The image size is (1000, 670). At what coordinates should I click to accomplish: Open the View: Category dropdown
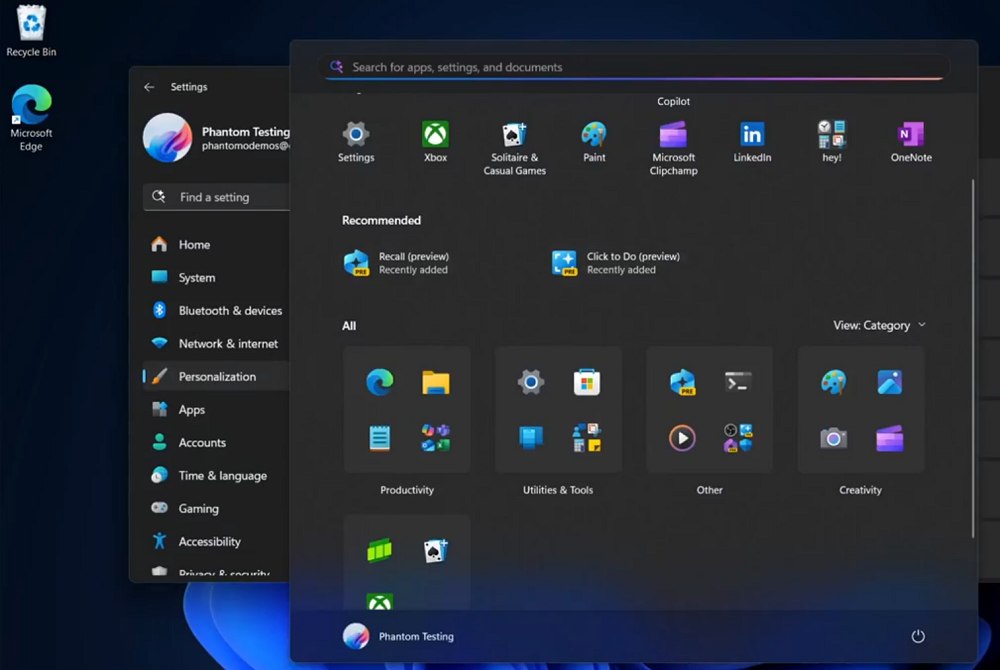coord(879,325)
